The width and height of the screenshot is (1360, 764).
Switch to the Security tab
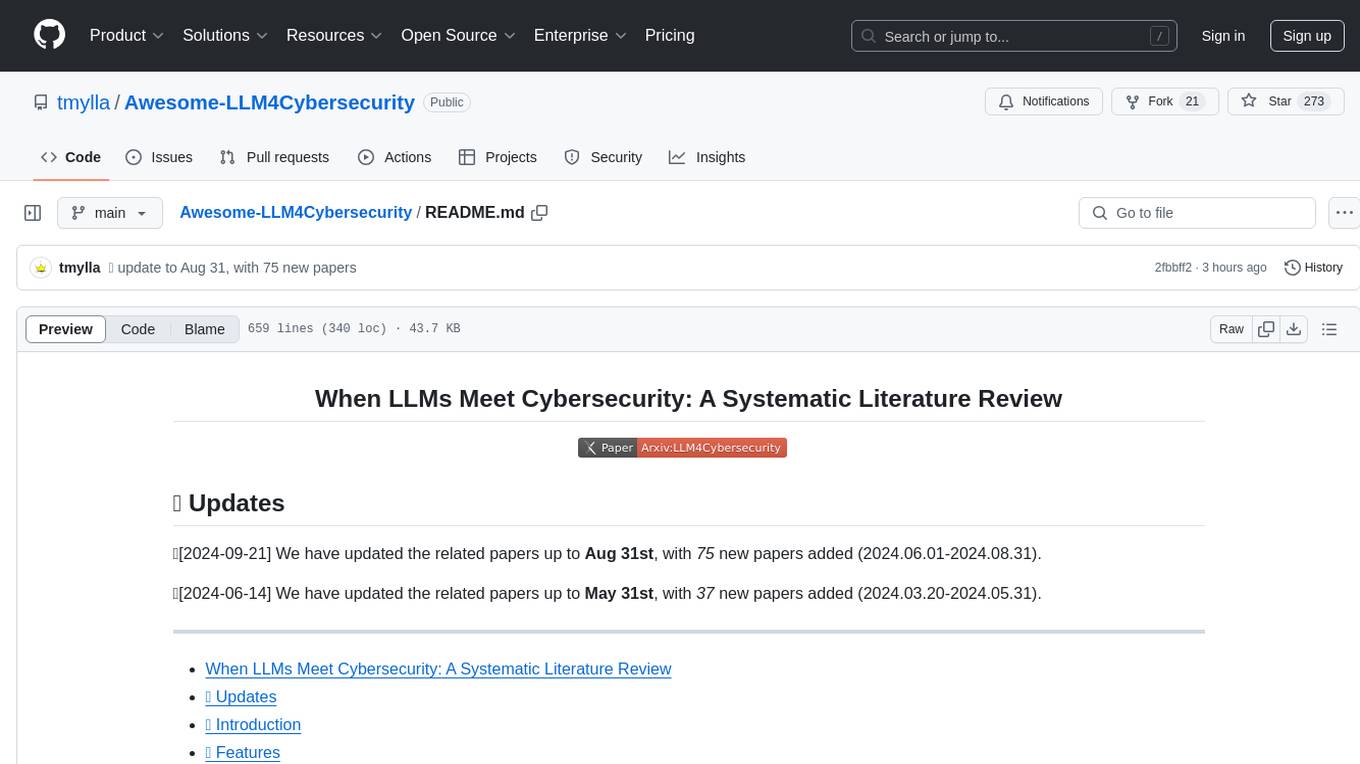(x=603, y=157)
